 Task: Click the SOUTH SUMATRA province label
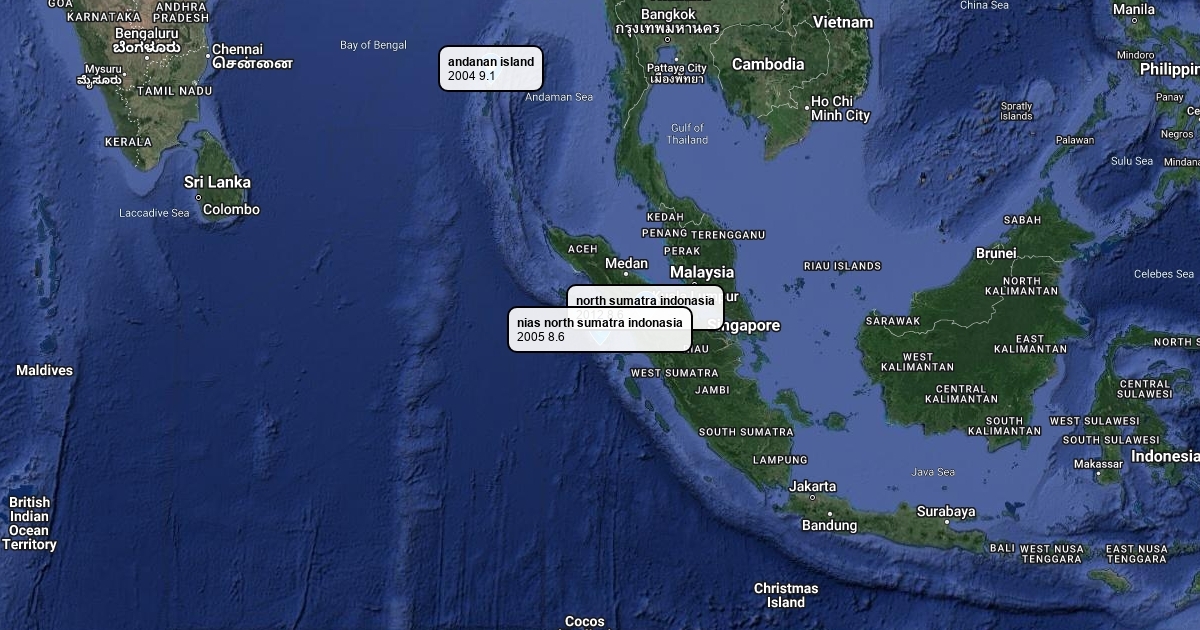click(746, 432)
